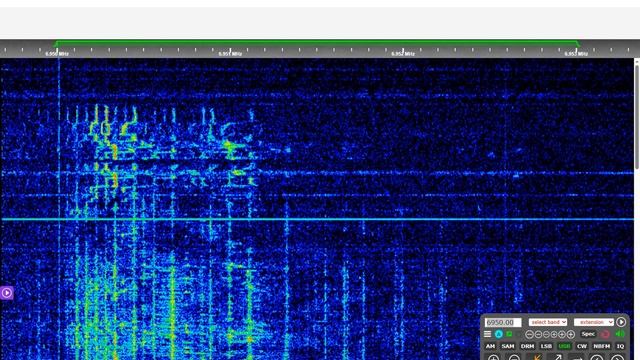Step frequency down by the largest decrement

coord(529,334)
